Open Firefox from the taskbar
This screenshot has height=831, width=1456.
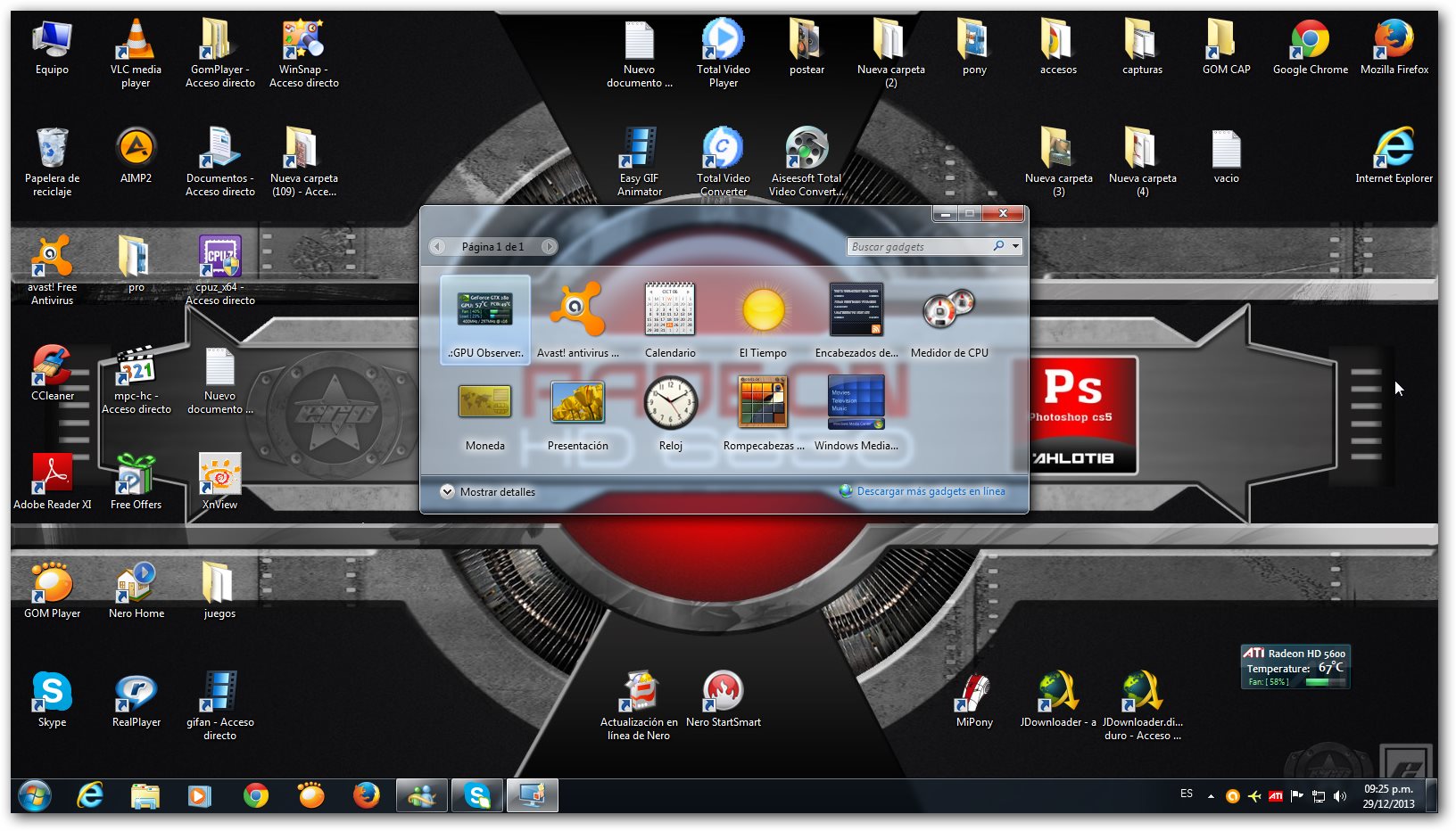click(x=366, y=795)
